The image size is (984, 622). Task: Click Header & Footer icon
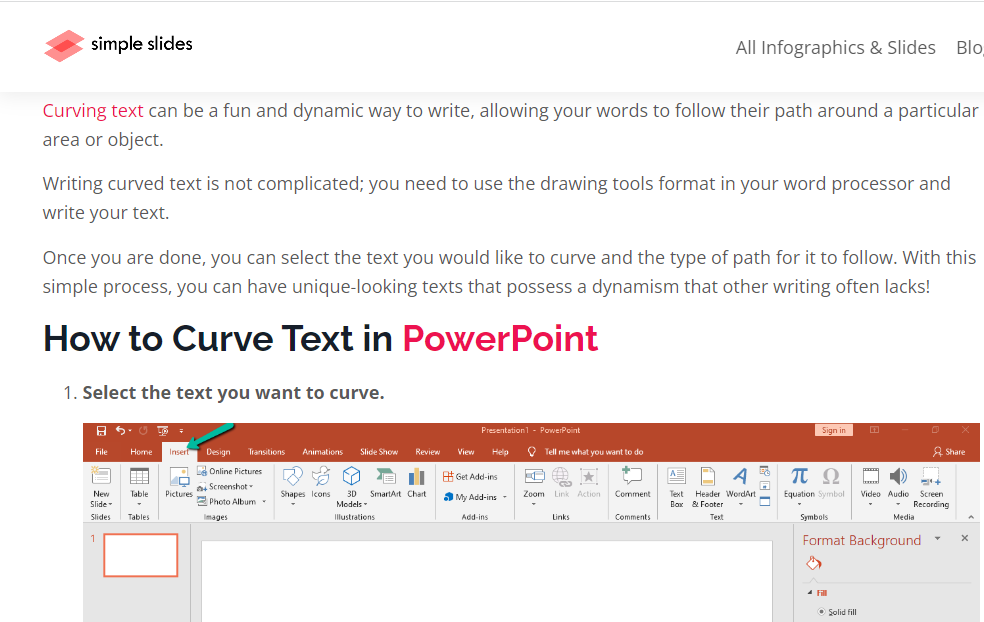point(707,476)
